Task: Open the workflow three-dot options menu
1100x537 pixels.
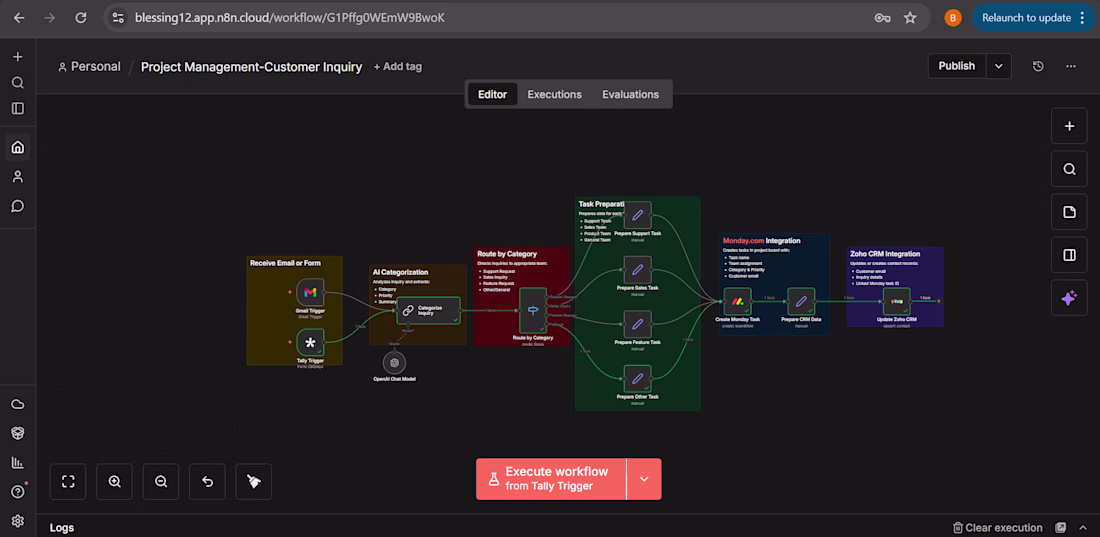Action: 1071,66
